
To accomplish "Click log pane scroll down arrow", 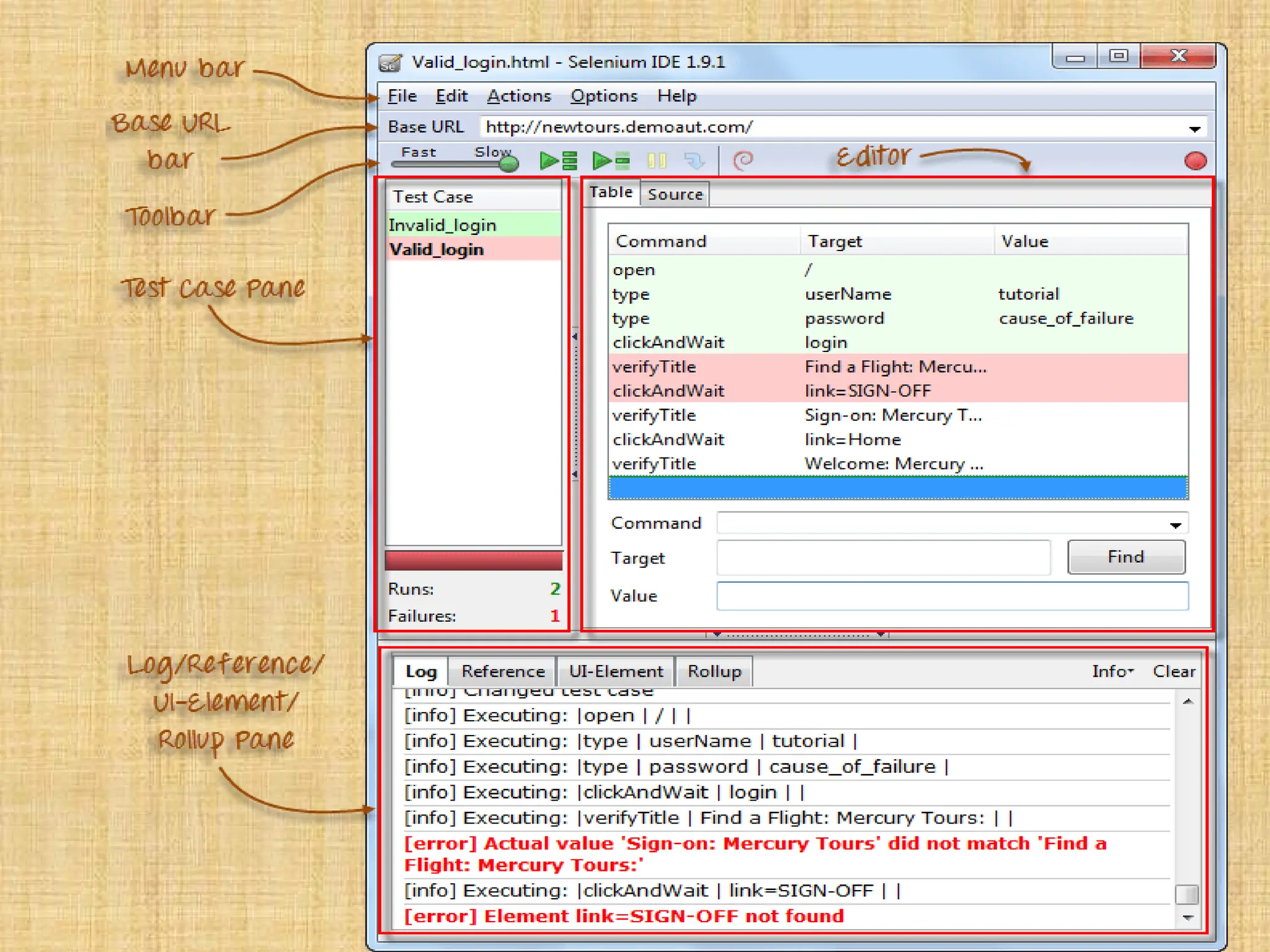I will pos(1188,917).
